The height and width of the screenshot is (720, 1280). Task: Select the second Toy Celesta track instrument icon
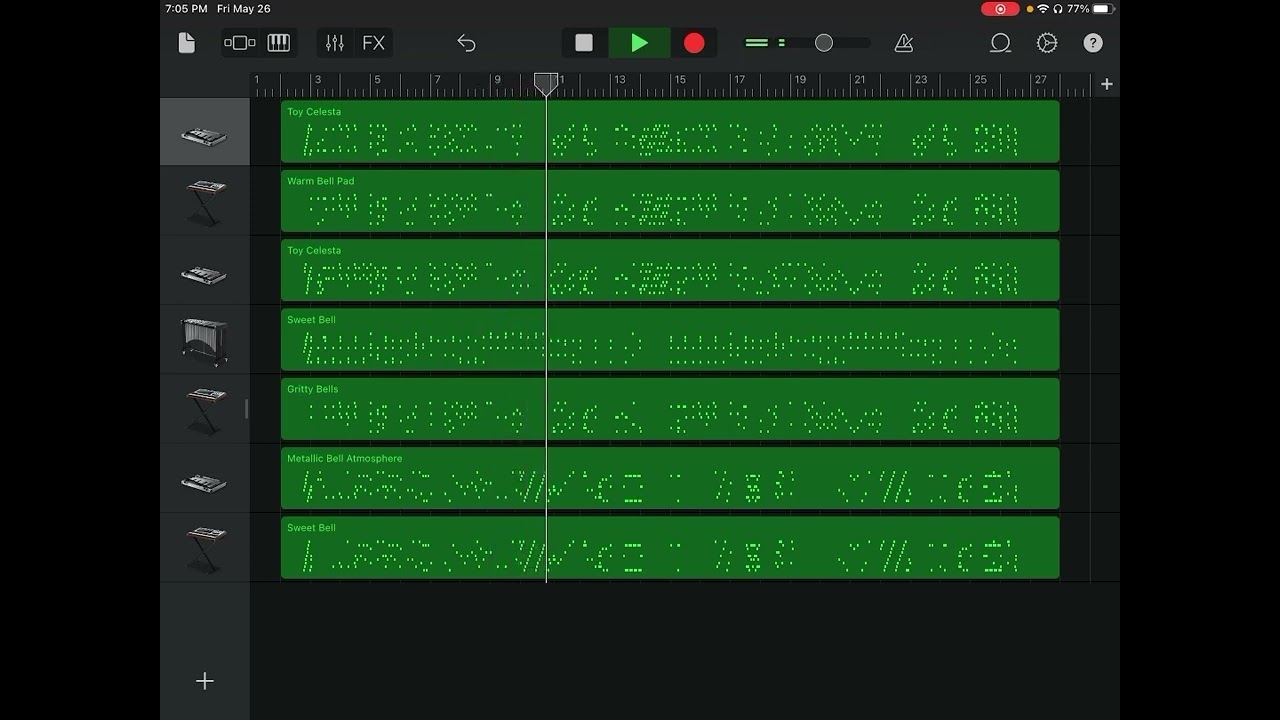(x=205, y=275)
